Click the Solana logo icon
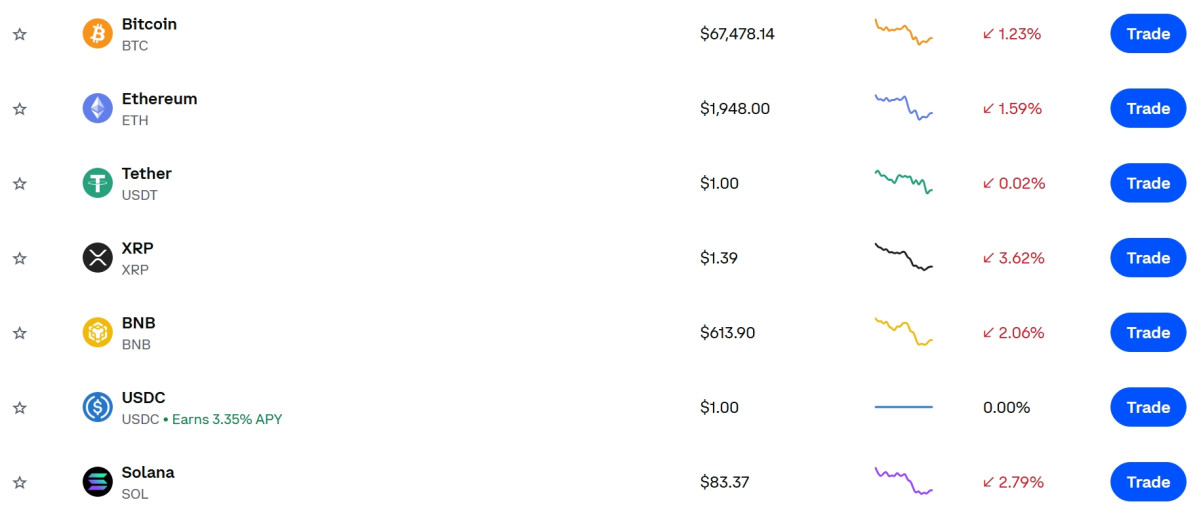The height and width of the screenshot is (525, 1199). coord(98,482)
